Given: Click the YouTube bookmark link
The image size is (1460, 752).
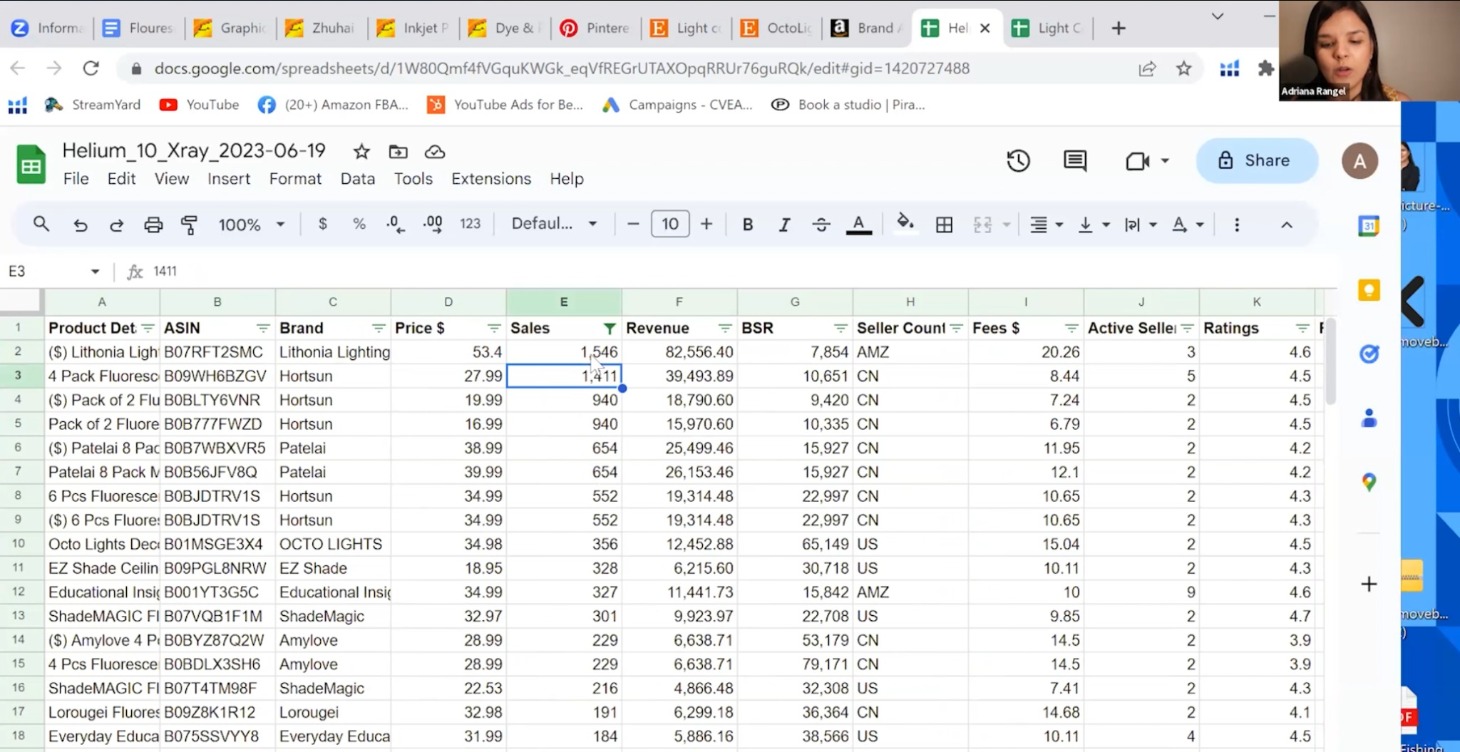Looking at the screenshot, I should coord(200,104).
